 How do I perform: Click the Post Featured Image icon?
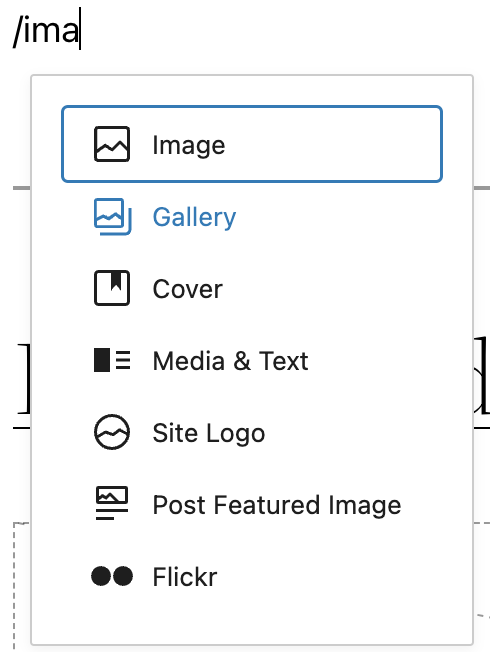[112, 503]
